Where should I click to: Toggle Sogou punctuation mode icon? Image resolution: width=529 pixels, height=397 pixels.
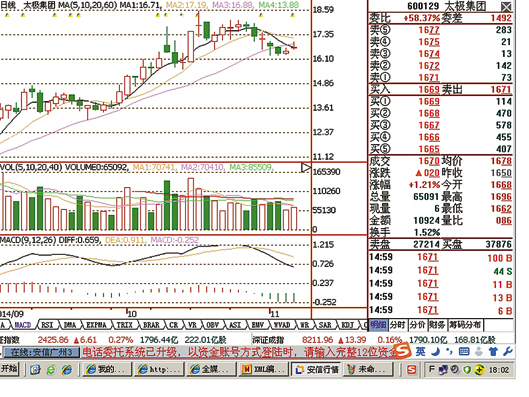(449, 352)
